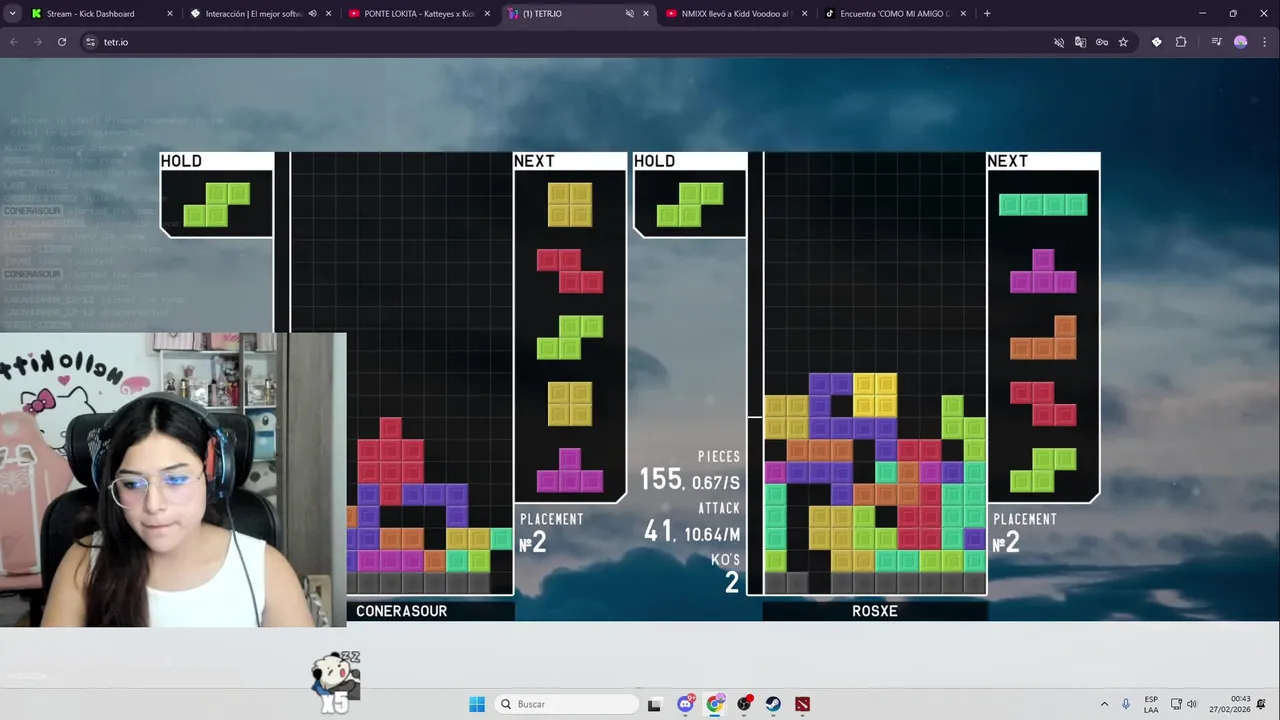The height and width of the screenshot is (720, 1280).
Task: Click the CONERASOUR player name label
Action: coord(401,611)
